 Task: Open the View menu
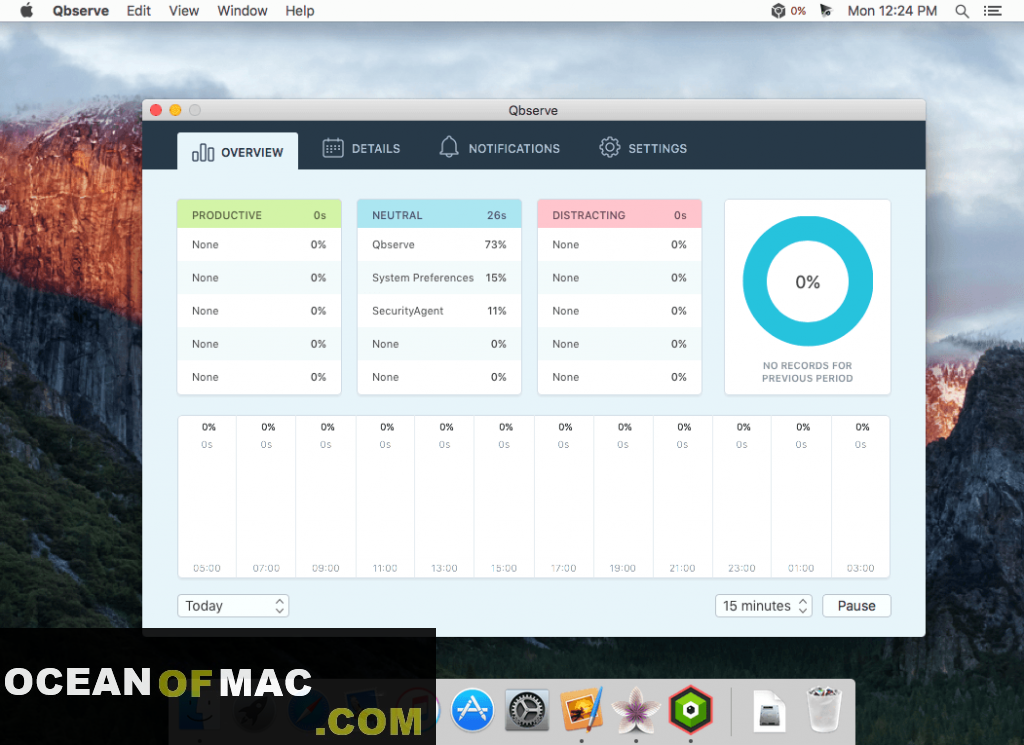pyautogui.click(x=184, y=10)
